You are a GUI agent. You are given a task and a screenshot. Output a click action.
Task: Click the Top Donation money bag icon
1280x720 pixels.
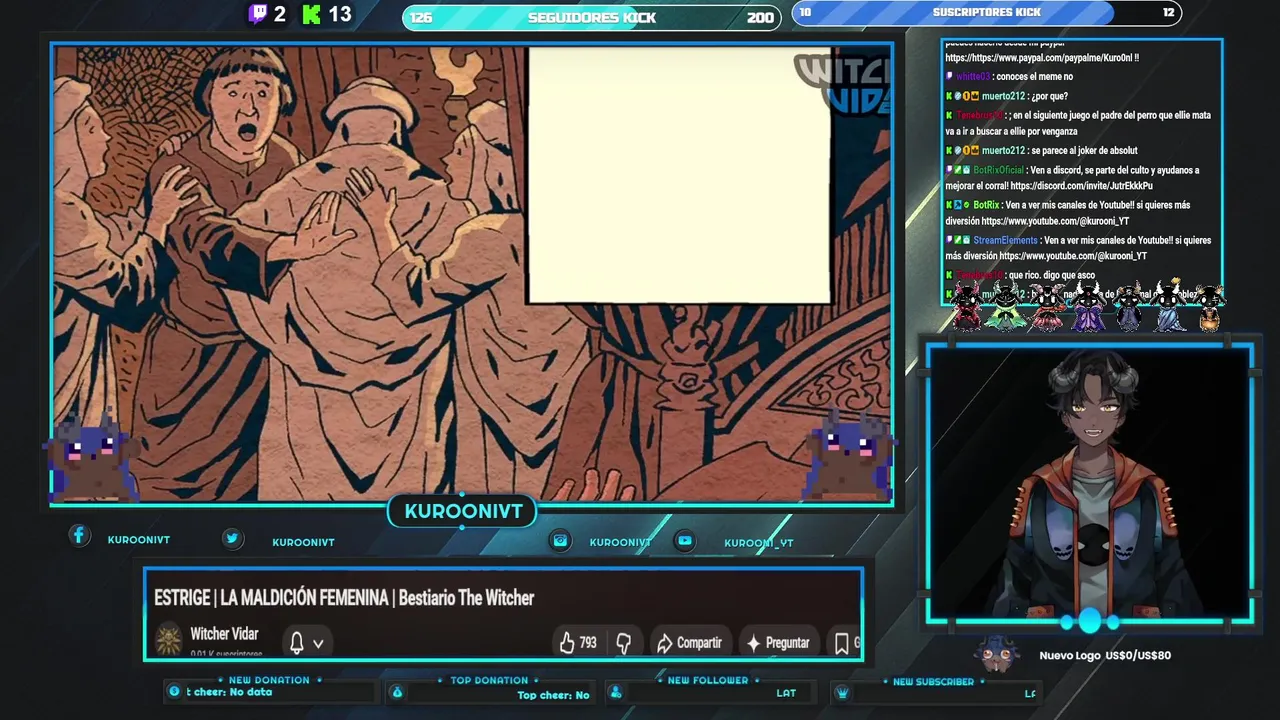pos(397,692)
